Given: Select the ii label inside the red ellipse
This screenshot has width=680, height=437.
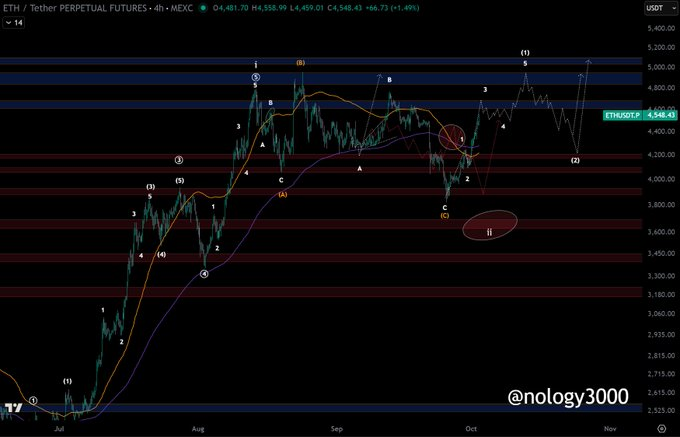Looking at the screenshot, I should point(489,232).
